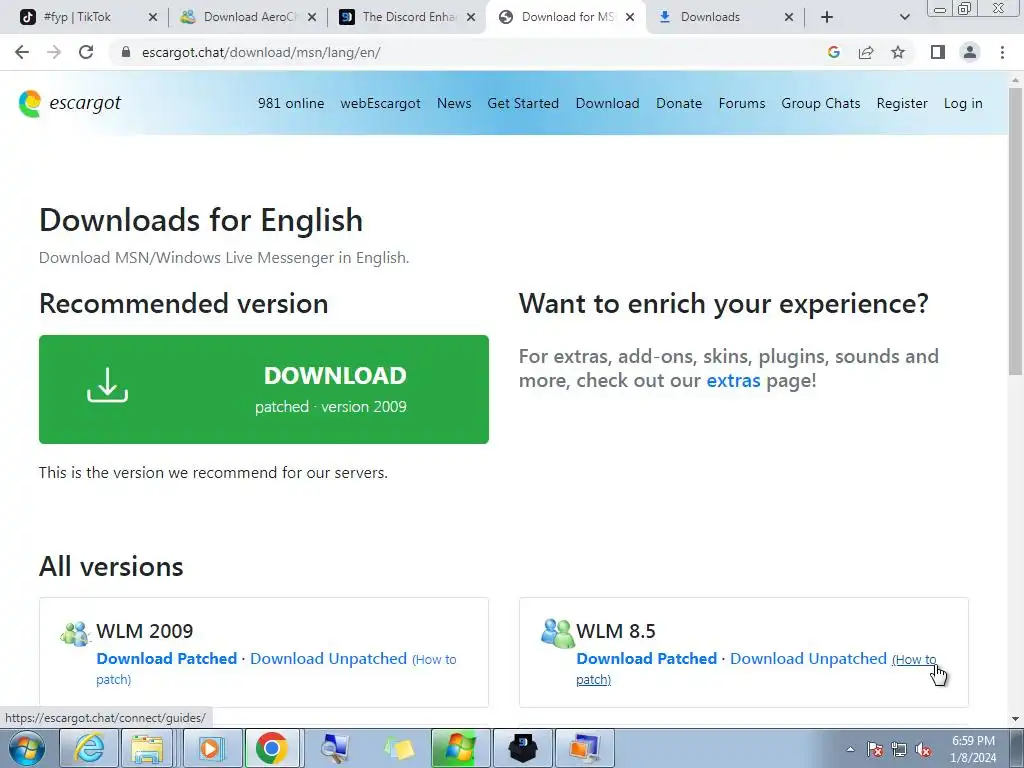Click WLM 8.5 Download Patched
Screen dimensions: 1024x768
coord(647,658)
